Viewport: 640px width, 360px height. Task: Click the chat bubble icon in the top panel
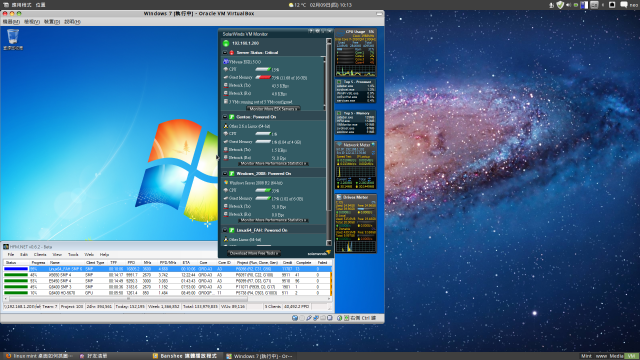[624, 5]
